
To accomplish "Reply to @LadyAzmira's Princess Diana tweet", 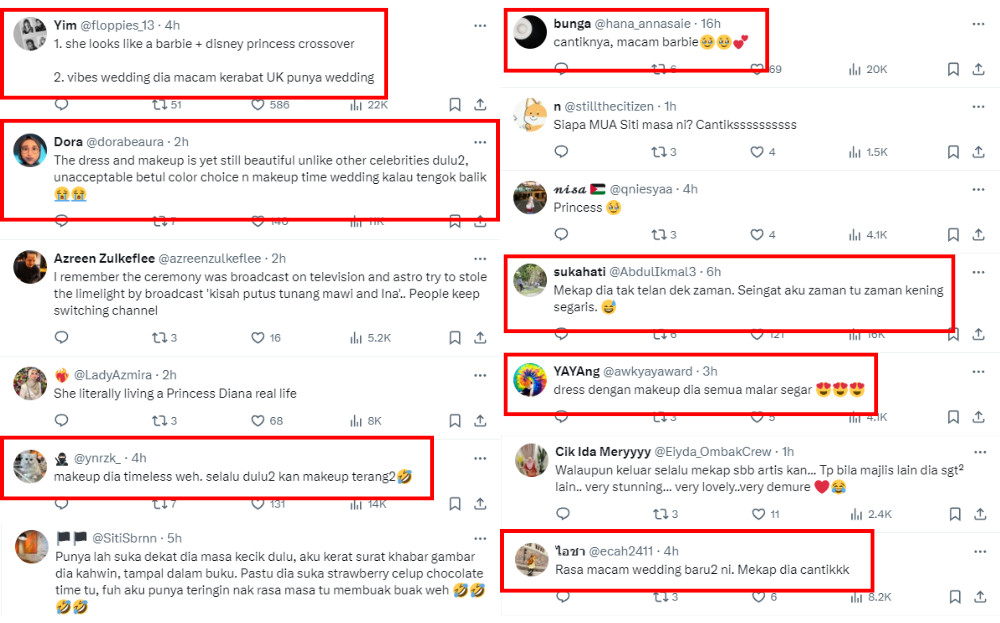I will [61, 421].
